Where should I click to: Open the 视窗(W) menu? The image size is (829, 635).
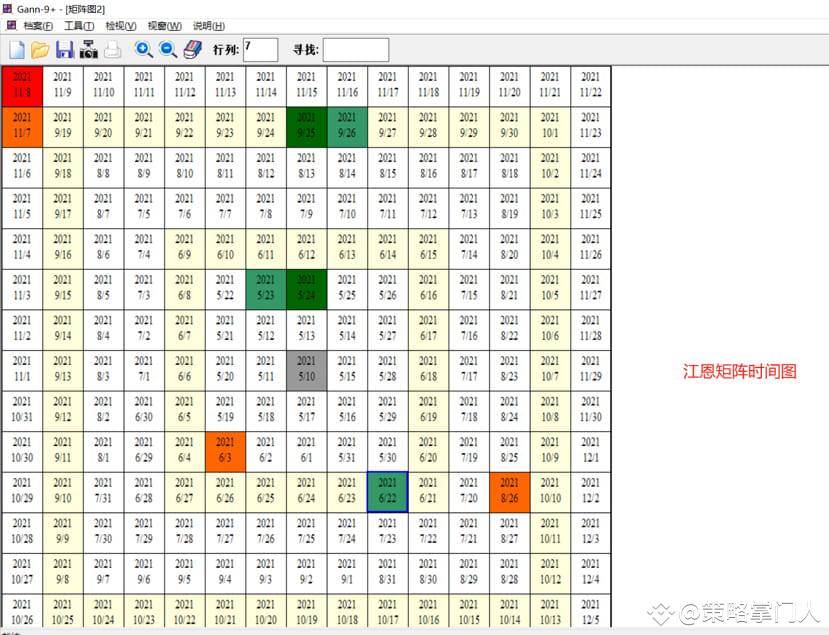(x=164, y=26)
